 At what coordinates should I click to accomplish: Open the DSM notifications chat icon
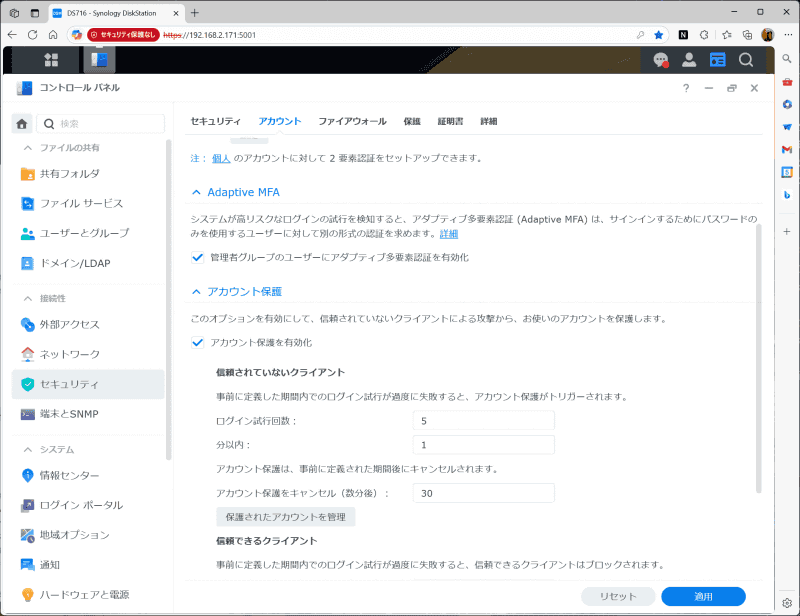point(660,60)
